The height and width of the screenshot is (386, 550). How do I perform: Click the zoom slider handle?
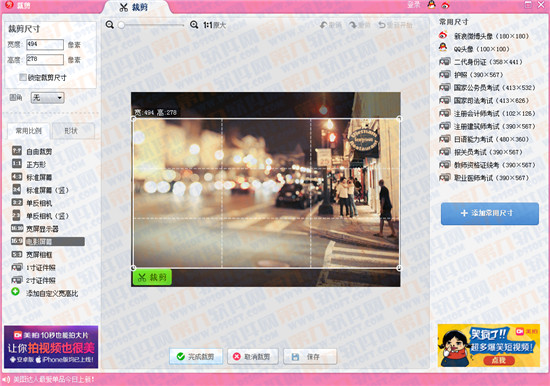[121, 25]
